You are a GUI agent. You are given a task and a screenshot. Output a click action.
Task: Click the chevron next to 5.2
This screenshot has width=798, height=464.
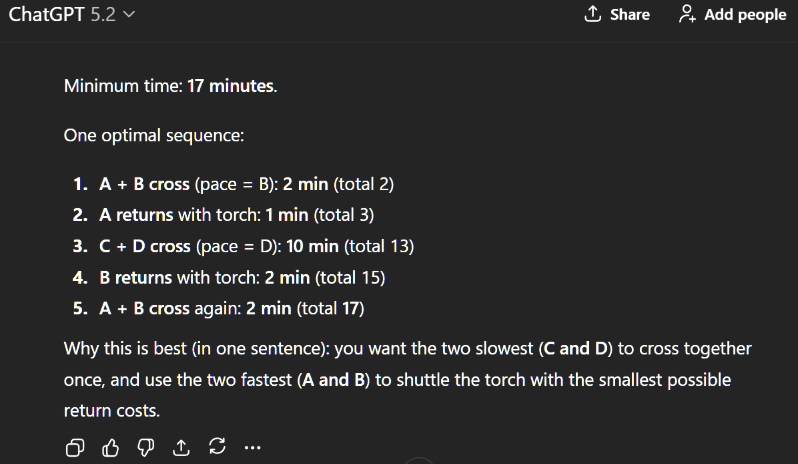tap(128, 16)
